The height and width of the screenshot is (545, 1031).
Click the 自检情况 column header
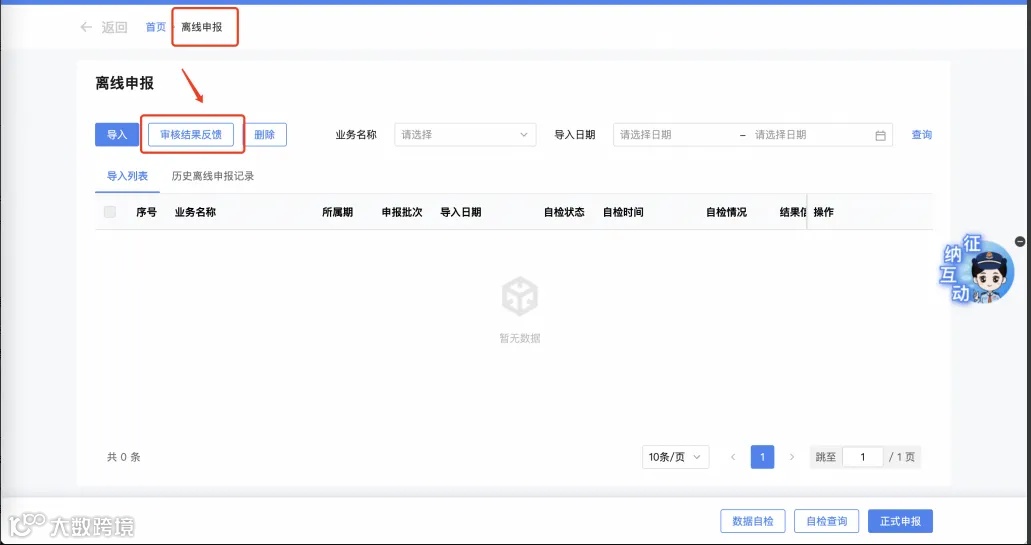tap(727, 212)
